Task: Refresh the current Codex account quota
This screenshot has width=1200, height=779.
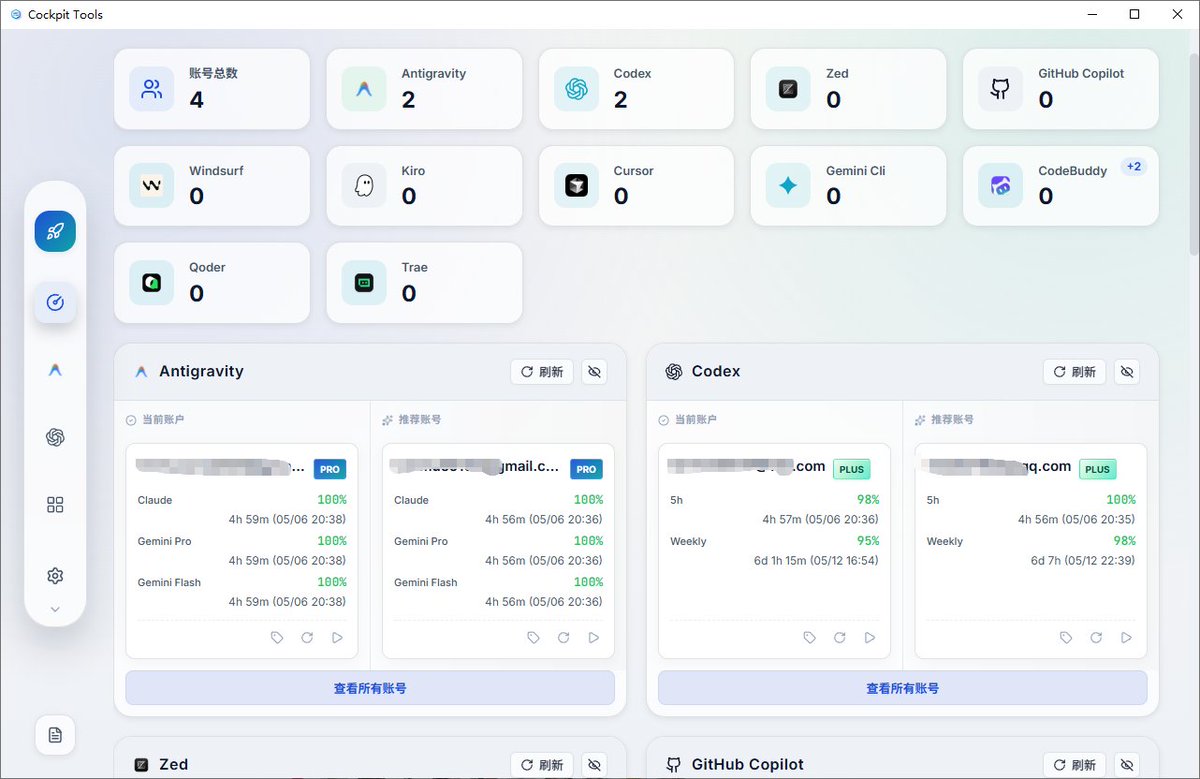Action: (x=840, y=638)
